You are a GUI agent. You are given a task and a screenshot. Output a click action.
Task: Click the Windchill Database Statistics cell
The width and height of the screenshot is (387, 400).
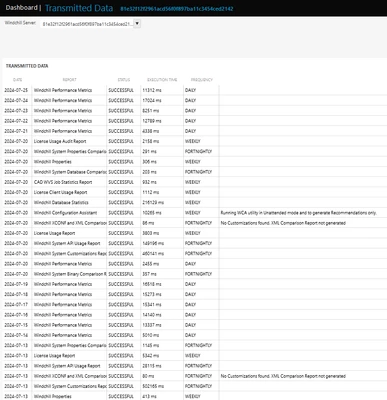pyautogui.click(x=61, y=203)
